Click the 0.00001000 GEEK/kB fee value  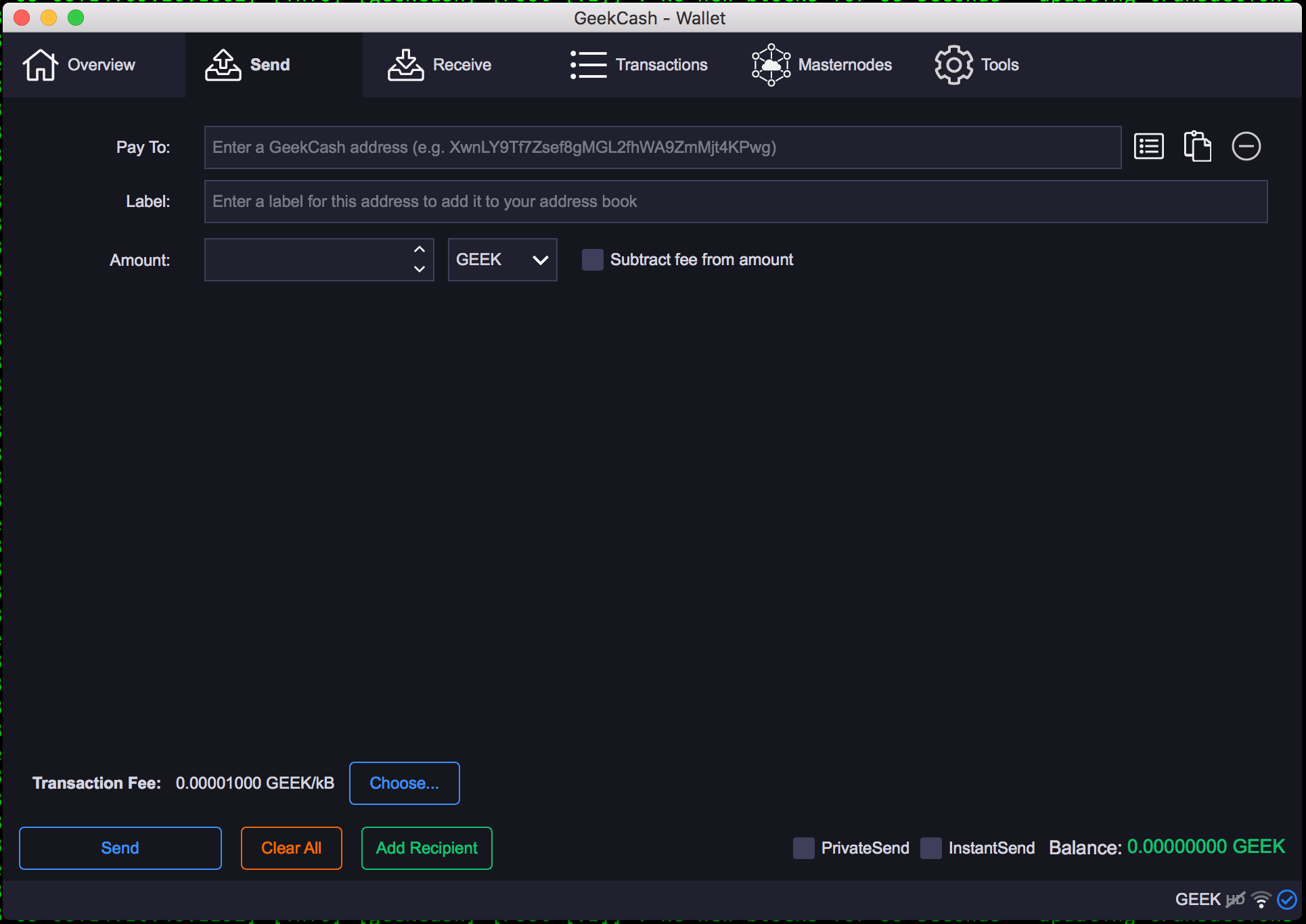[x=255, y=783]
